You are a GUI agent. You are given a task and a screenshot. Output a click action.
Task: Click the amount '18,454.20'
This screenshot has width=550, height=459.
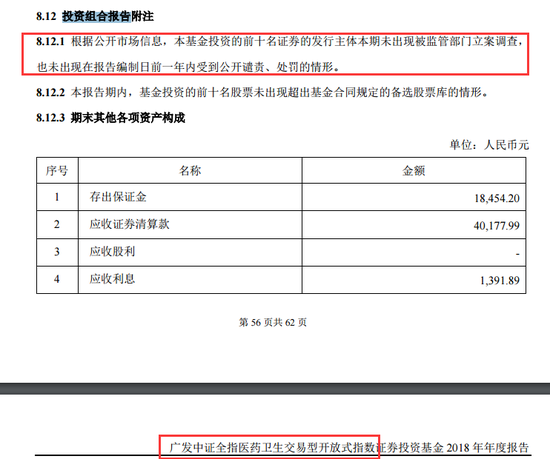tap(497, 198)
